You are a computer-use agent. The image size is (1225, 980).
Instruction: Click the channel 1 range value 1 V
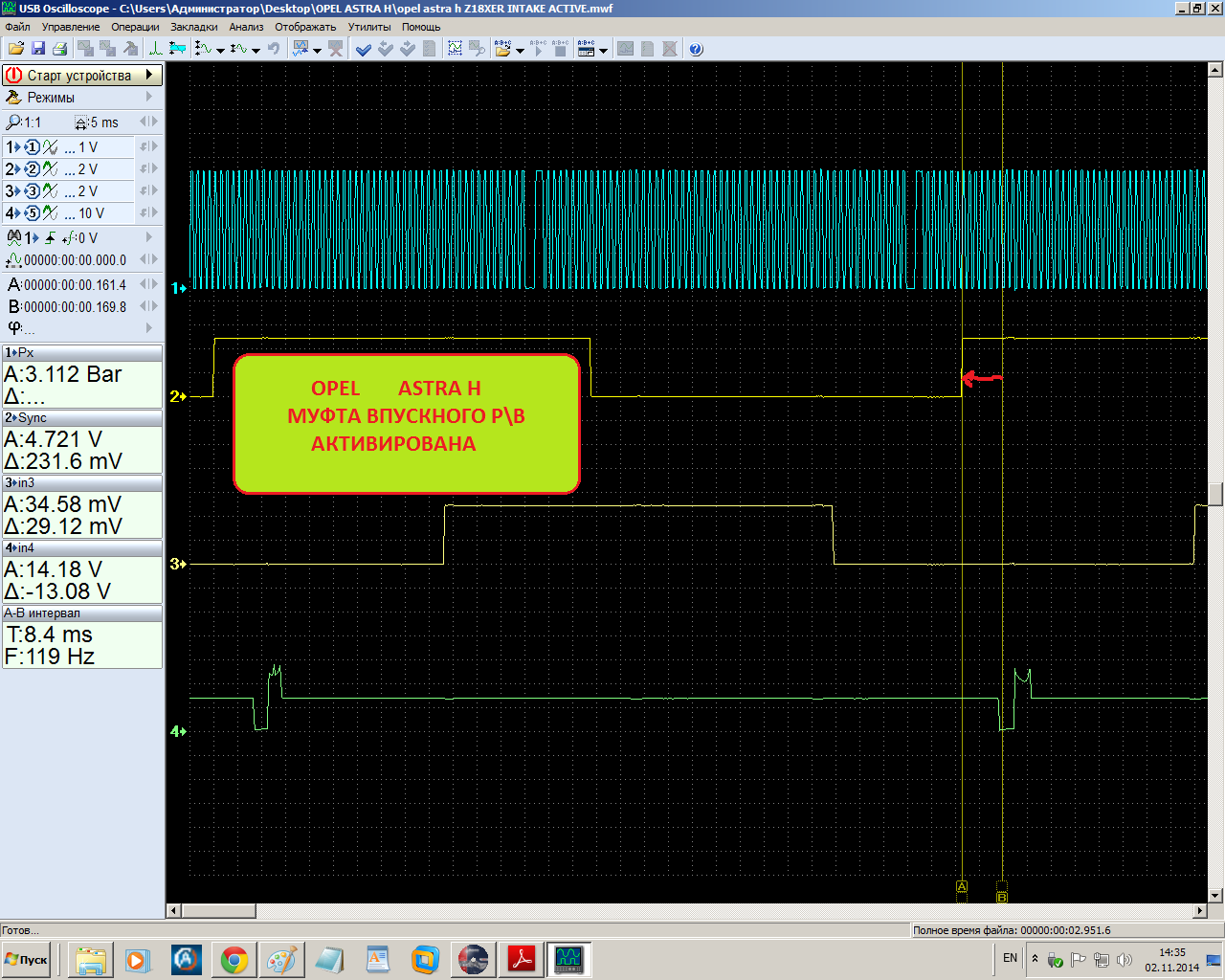point(88,147)
